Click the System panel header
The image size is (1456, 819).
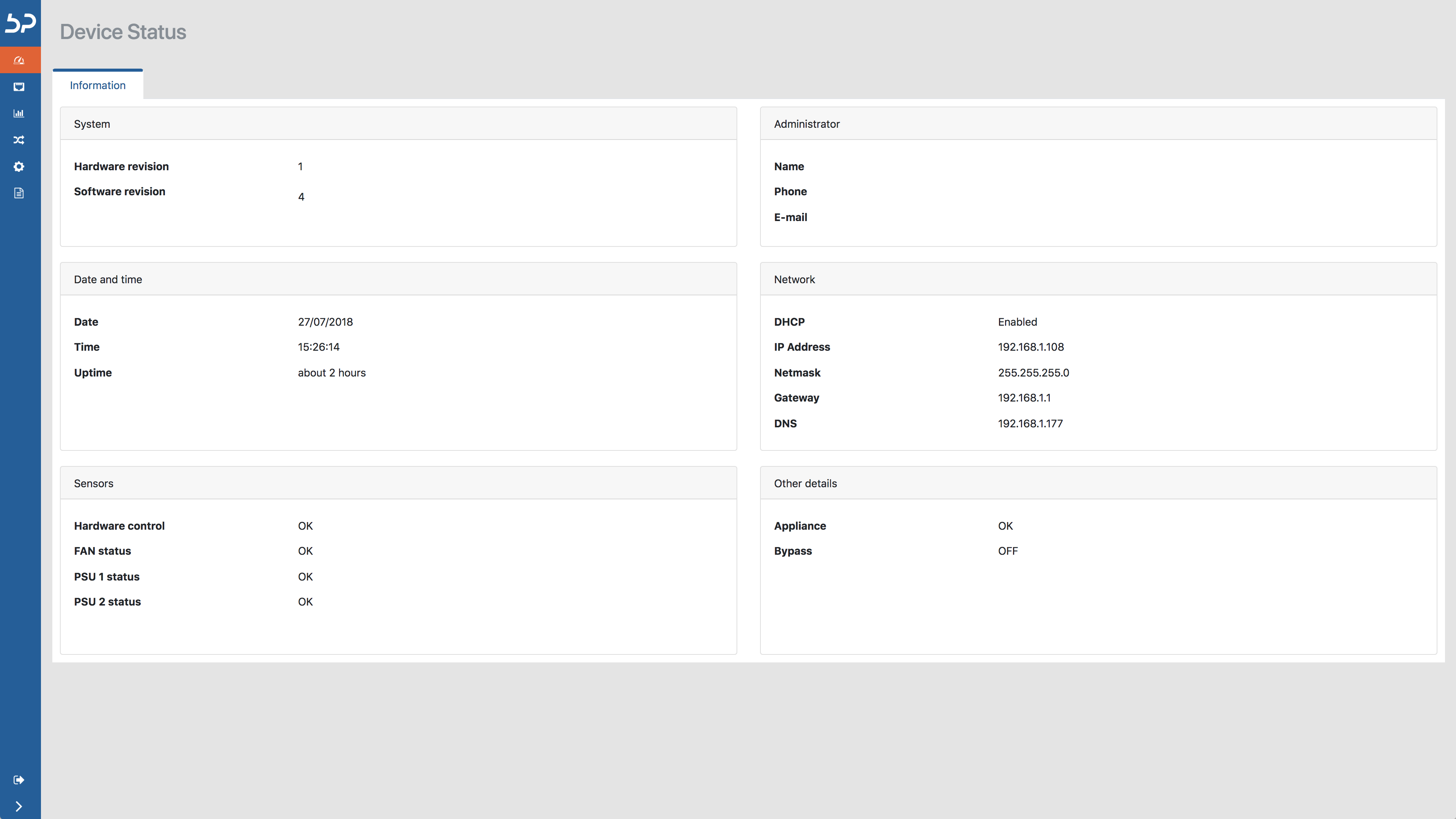tap(399, 124)
